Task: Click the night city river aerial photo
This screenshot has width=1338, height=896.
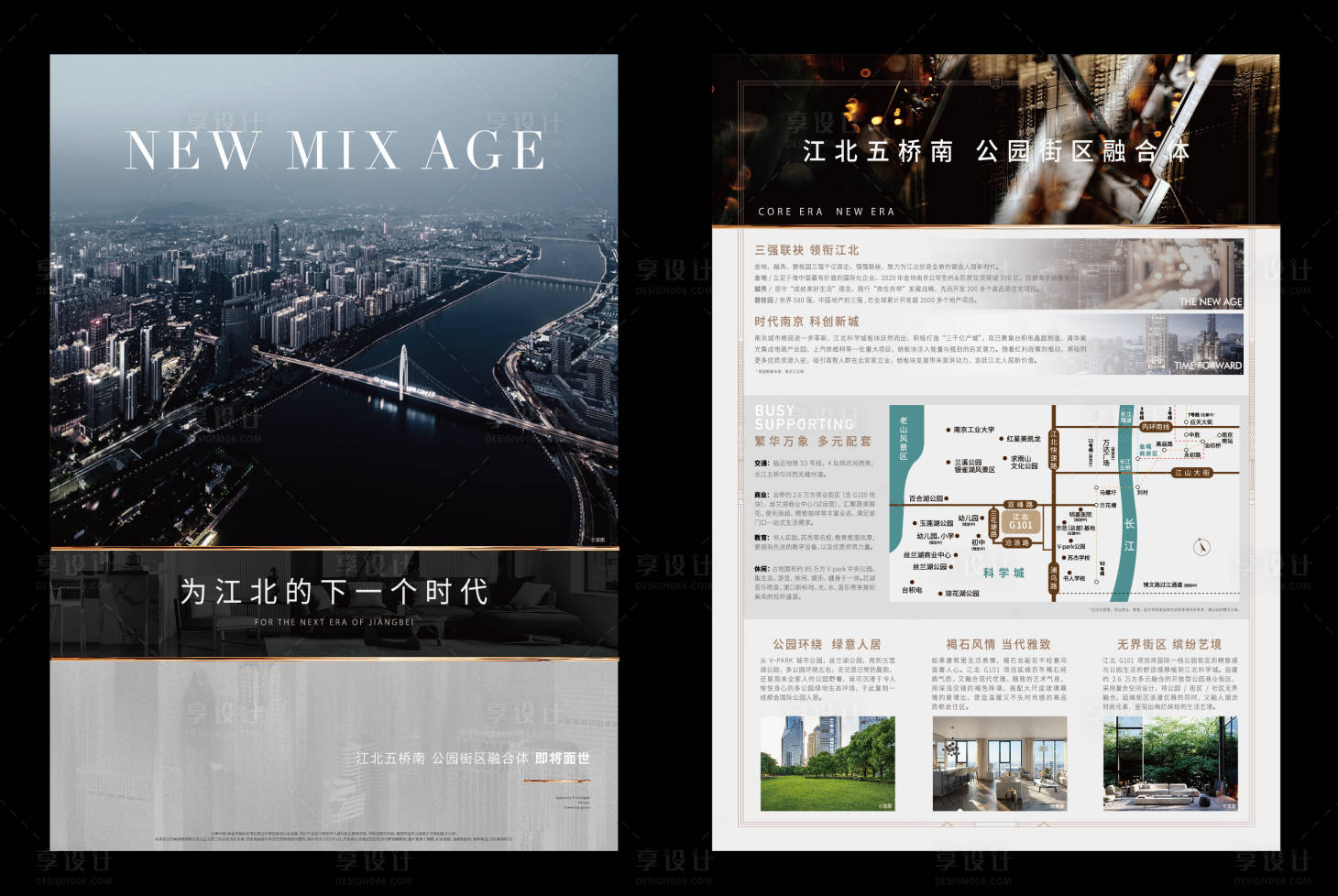Action: click(x=334, y=300)
